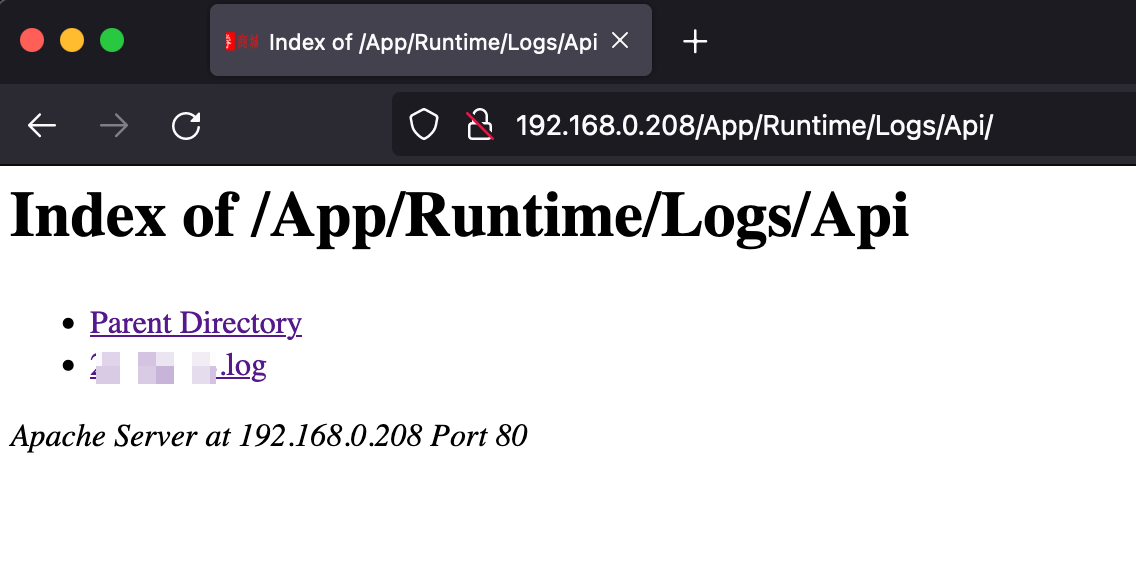Maximize the window with green button
The height and width of the screenshot is (572, 1136).
click(112, 41)
